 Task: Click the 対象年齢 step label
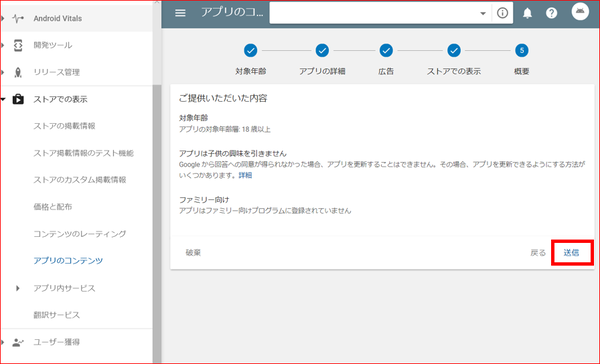click(x=251, y=71)
